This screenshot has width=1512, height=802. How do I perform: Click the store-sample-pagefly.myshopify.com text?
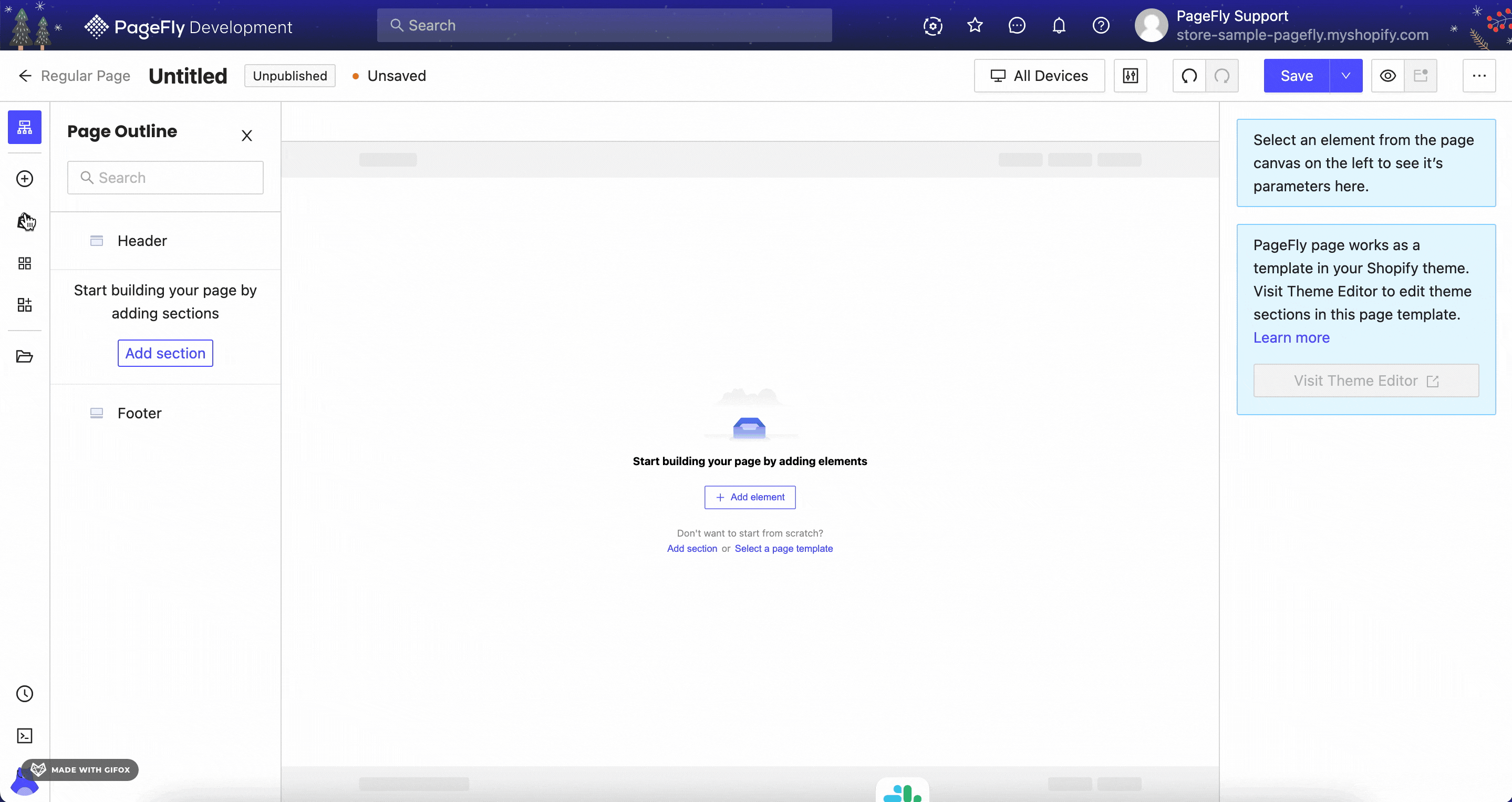pyautogui.click(x=1302, y=35)
